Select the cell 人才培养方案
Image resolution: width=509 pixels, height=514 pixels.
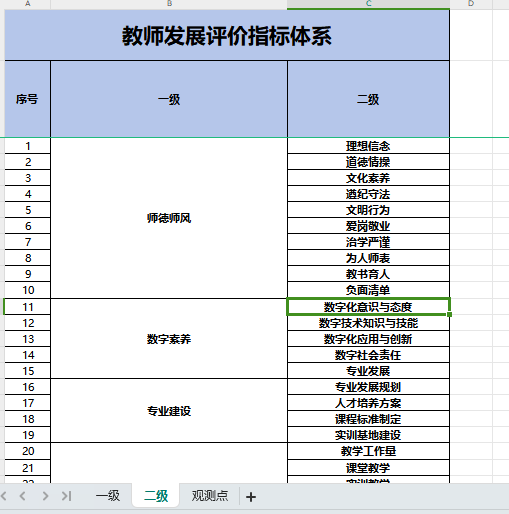coord(368,403)
